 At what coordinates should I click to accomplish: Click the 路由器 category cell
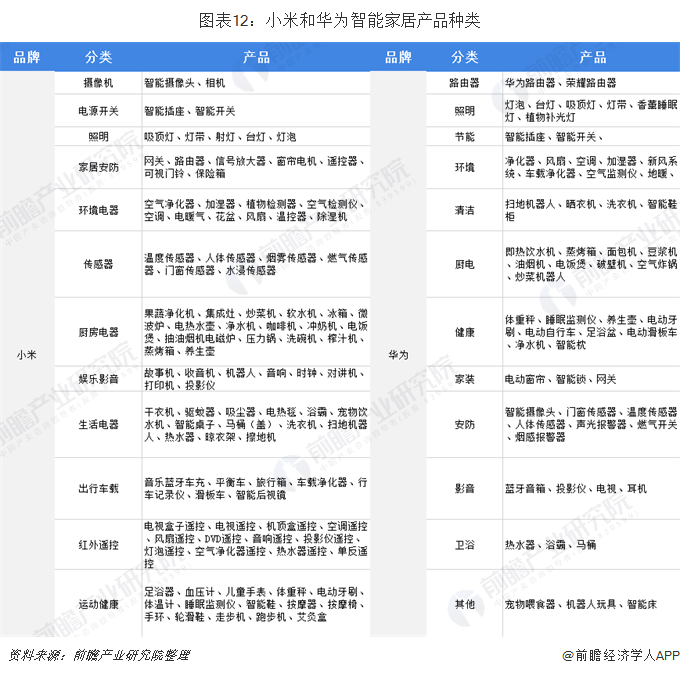click(464, 83)
